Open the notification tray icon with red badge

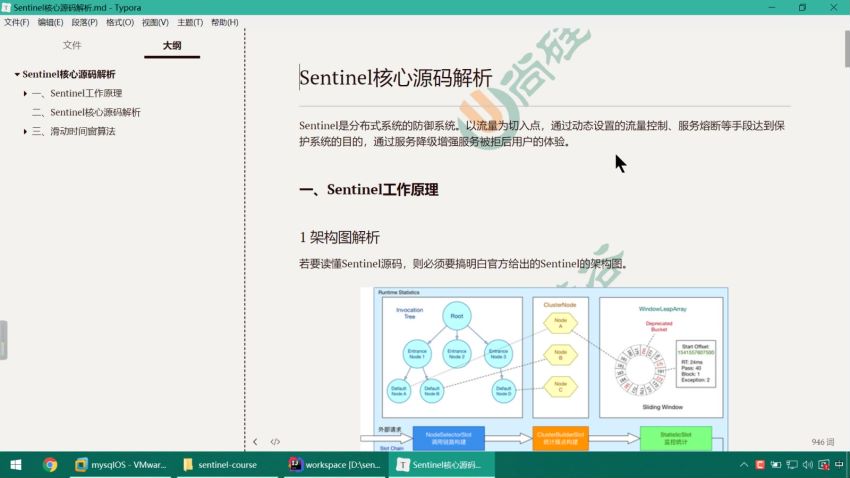[x=824, y=465]
